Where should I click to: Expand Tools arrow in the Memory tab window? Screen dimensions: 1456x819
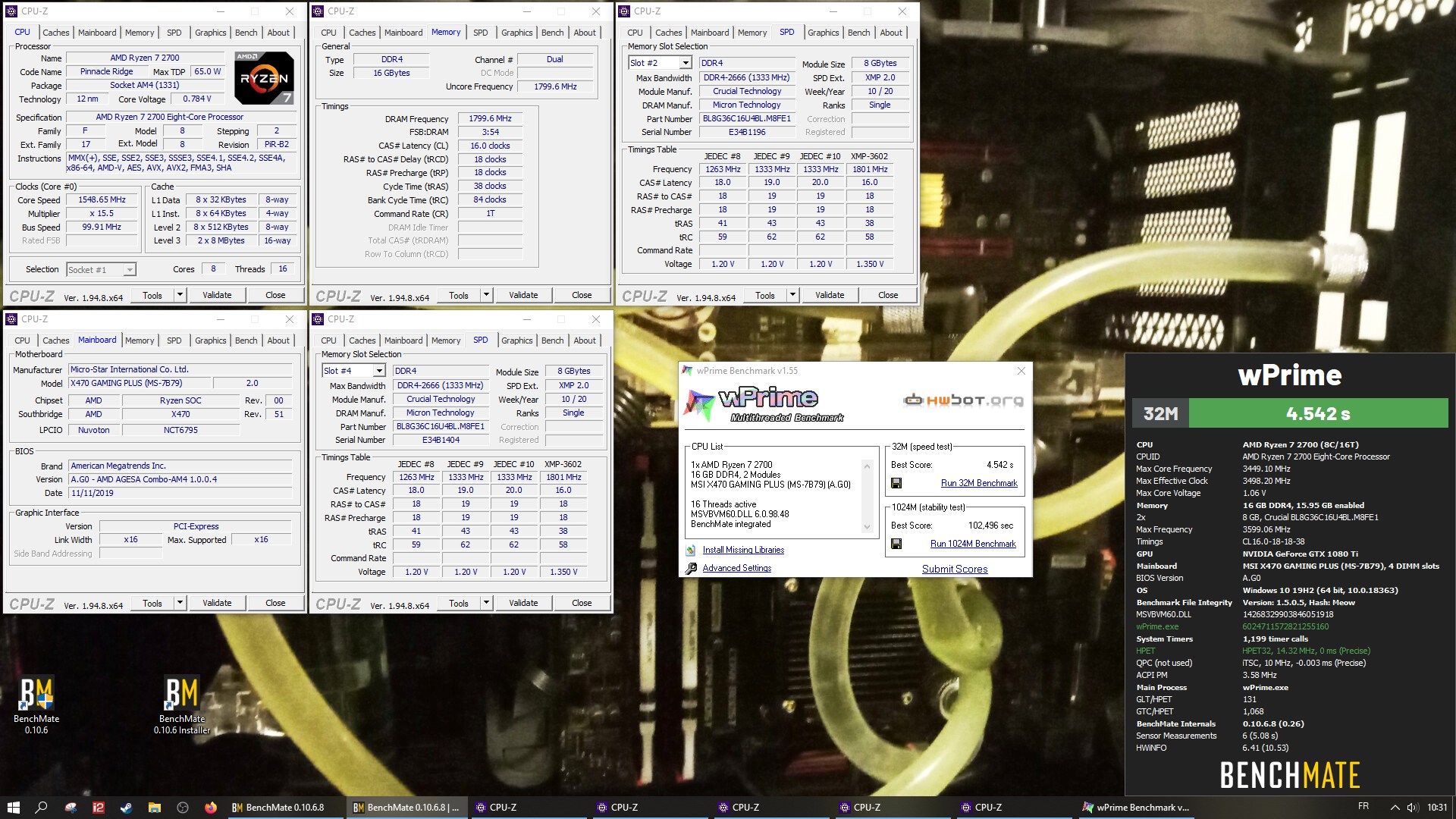[486, 295]
